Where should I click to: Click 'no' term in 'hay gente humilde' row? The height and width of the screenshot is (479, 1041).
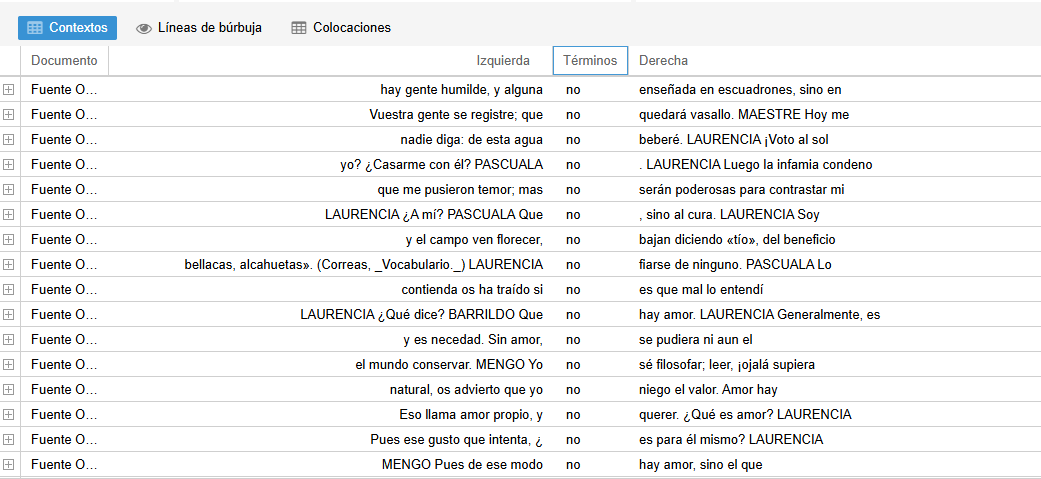point(573,90)
